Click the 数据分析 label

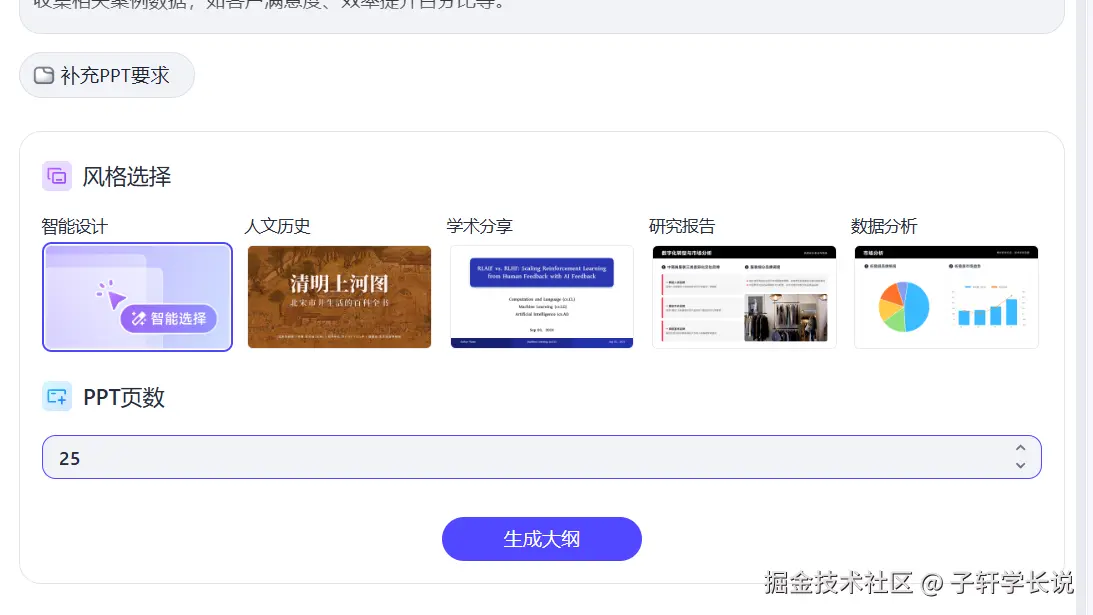(884, 227)
